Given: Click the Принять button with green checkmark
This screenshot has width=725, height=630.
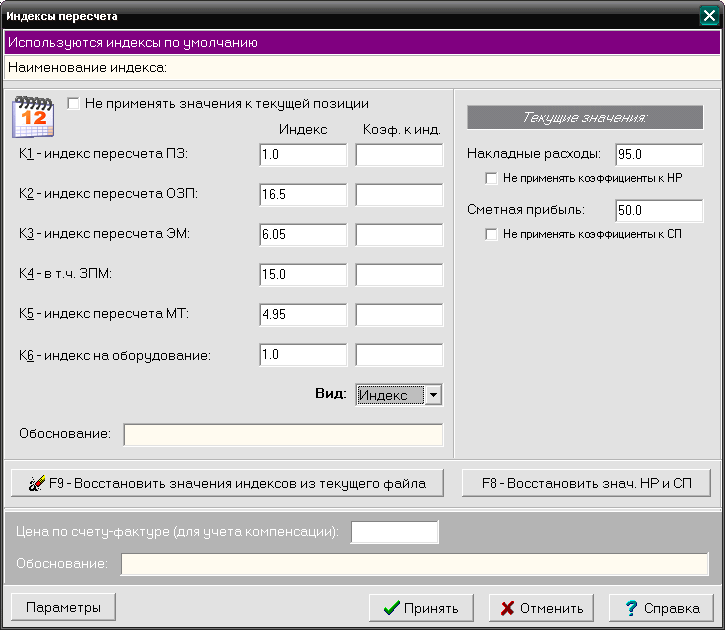Looking at the screenshot, I should (x=421, y=607).
